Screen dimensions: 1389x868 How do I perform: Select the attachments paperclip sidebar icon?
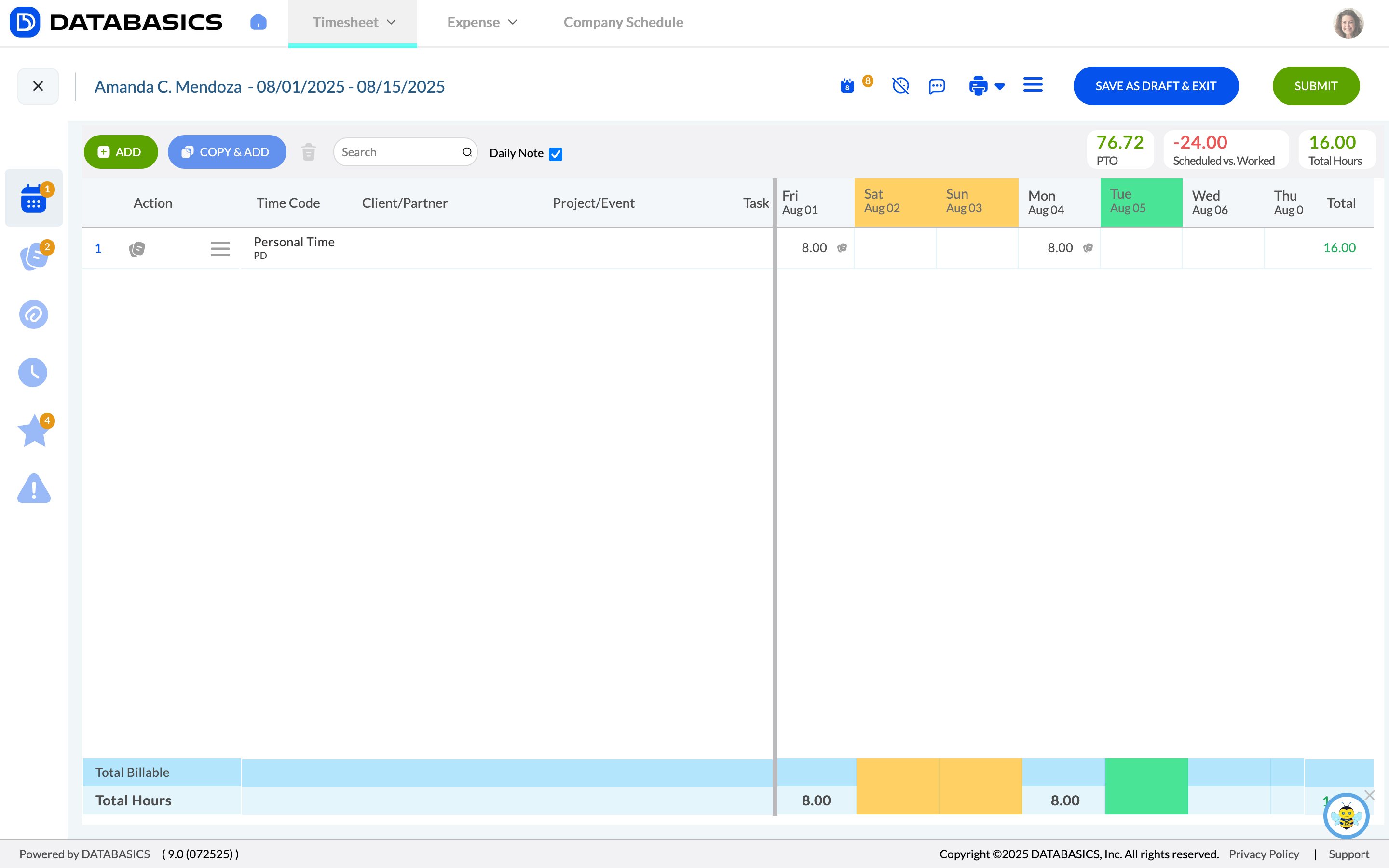pyautogui.click(x=33, y=314)
